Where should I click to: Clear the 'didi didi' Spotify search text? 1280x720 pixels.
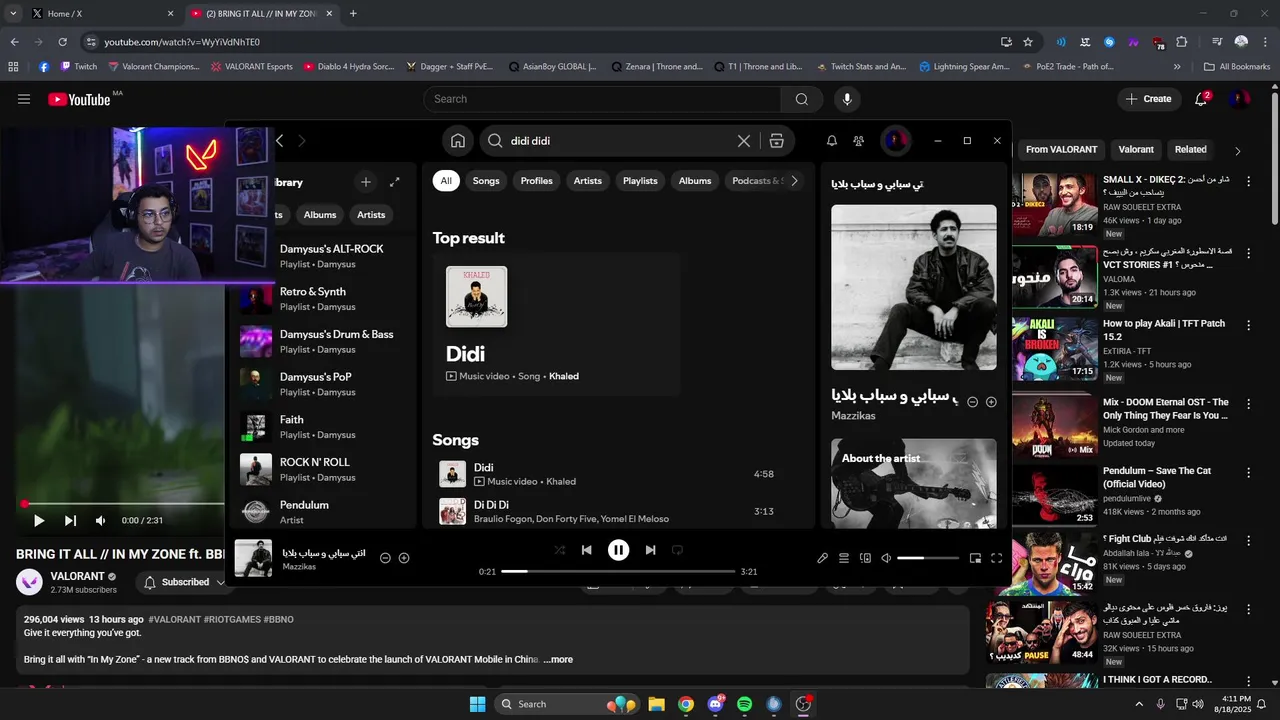(744, 141)
